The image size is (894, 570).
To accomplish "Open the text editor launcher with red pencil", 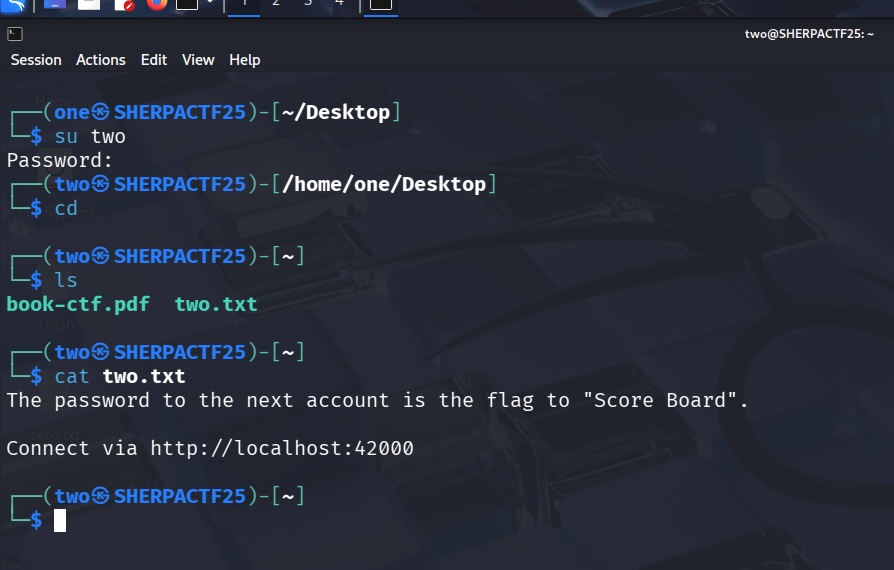I will tap(124, 4).
